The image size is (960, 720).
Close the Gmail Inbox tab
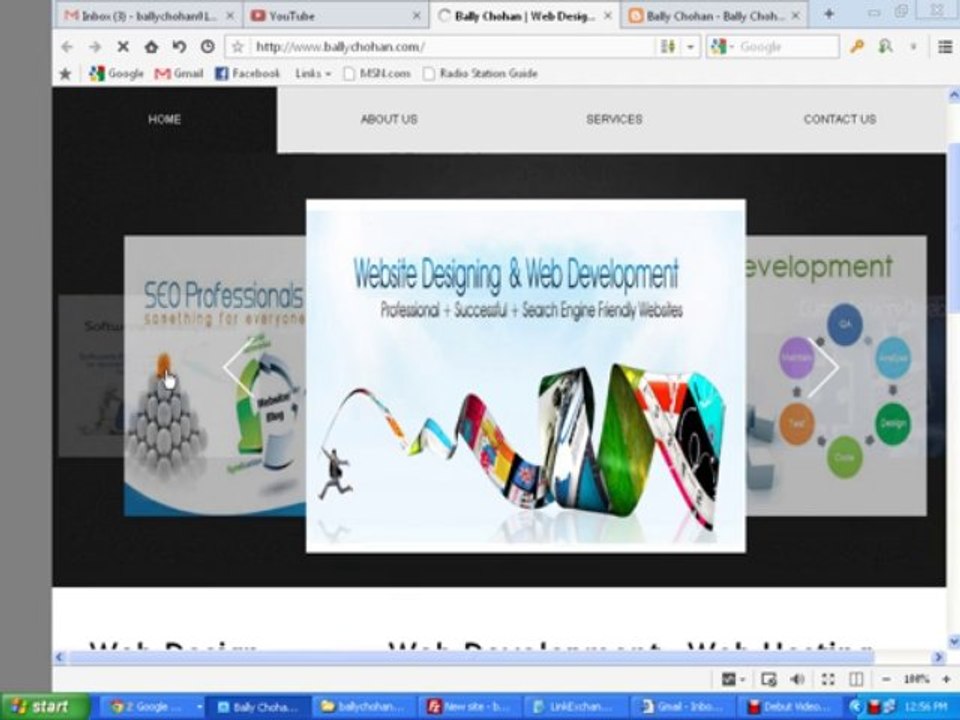(x=230, y=17)
